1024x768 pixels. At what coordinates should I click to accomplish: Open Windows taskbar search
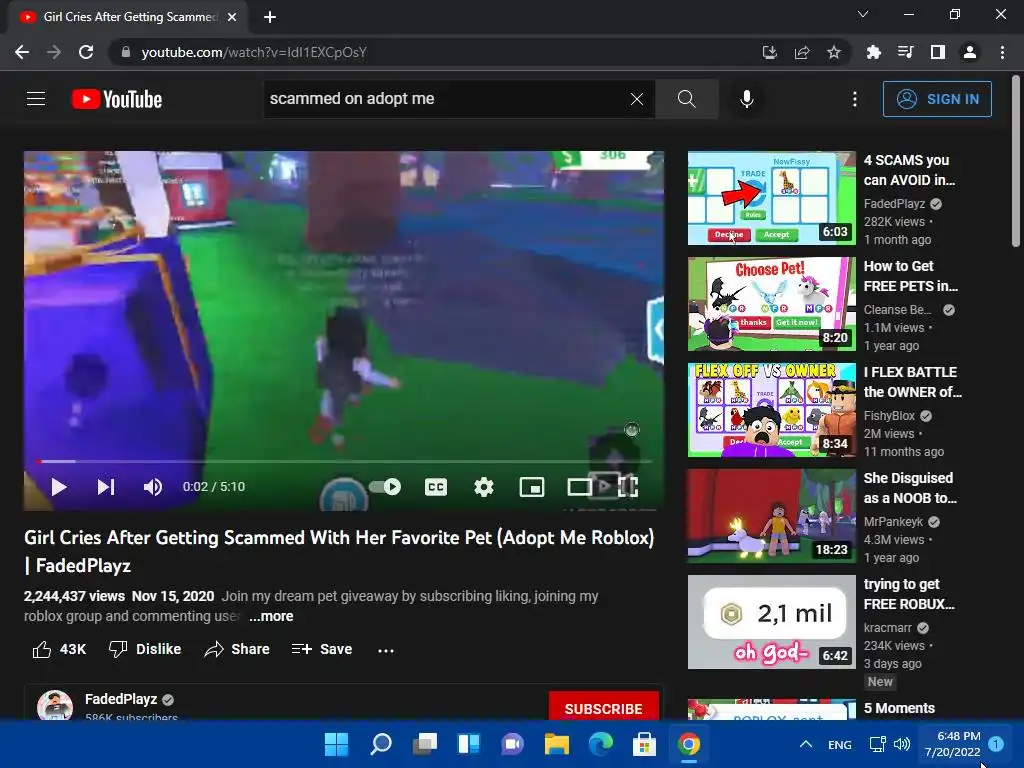381,744
